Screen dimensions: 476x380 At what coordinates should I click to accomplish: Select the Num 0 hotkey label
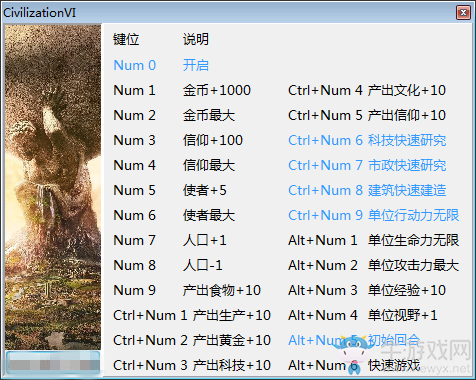pos(135,65)
